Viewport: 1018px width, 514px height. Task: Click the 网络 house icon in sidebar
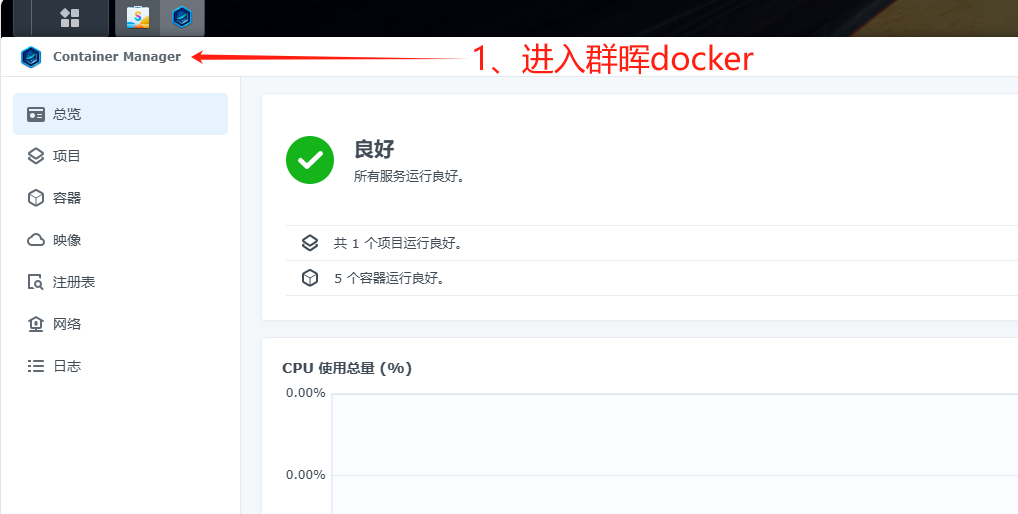click(35, 324)
